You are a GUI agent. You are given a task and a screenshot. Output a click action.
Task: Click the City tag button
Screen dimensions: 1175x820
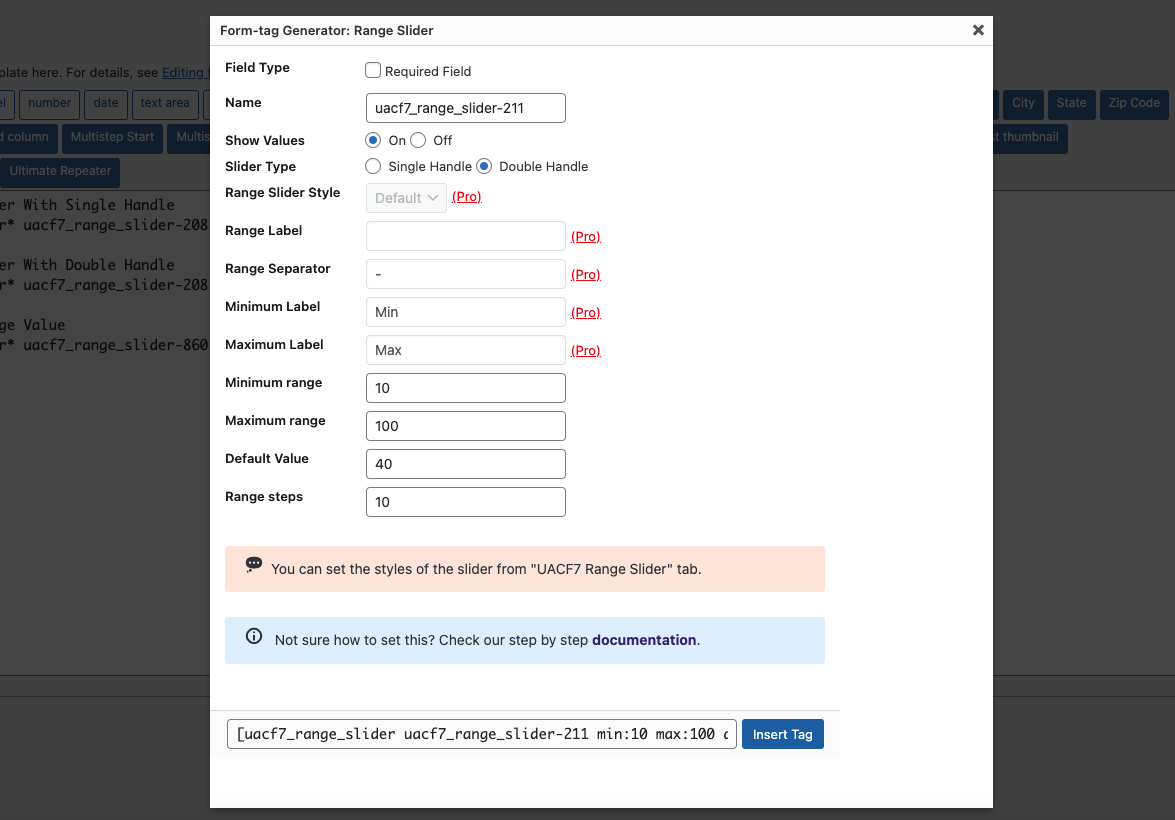1023,103
